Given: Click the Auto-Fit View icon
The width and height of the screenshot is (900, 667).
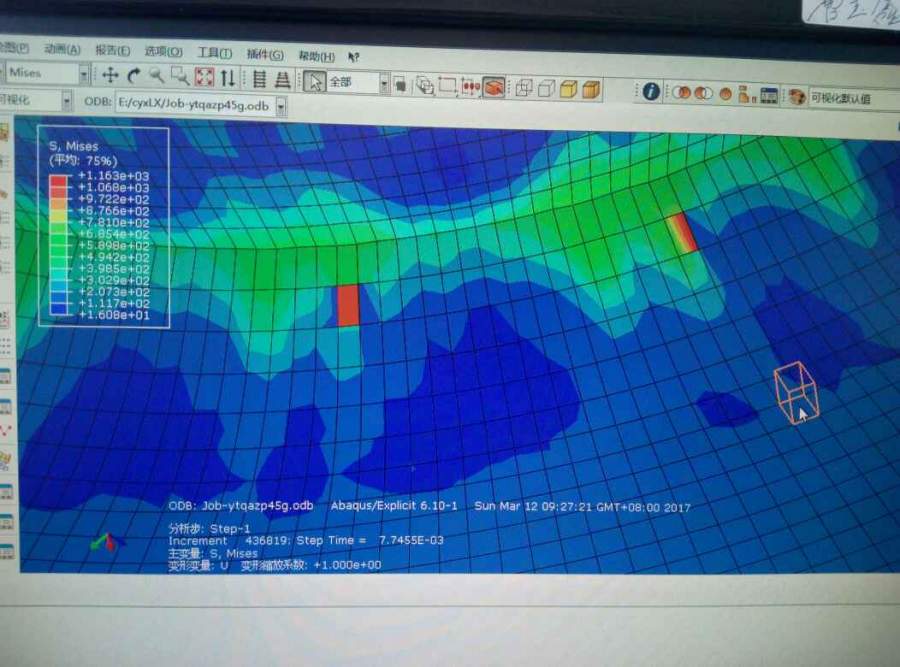Looking at the screenshot, I should tap(204, 76).
